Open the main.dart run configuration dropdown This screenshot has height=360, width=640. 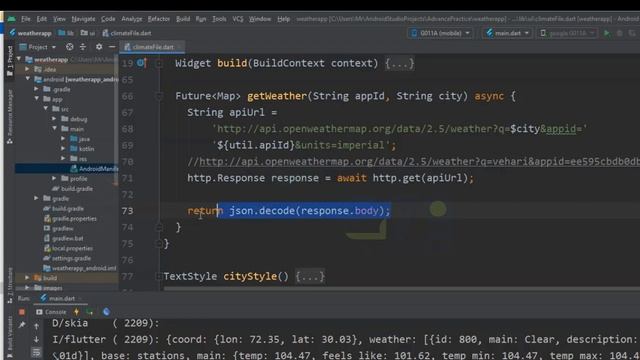tap(507, 33)
